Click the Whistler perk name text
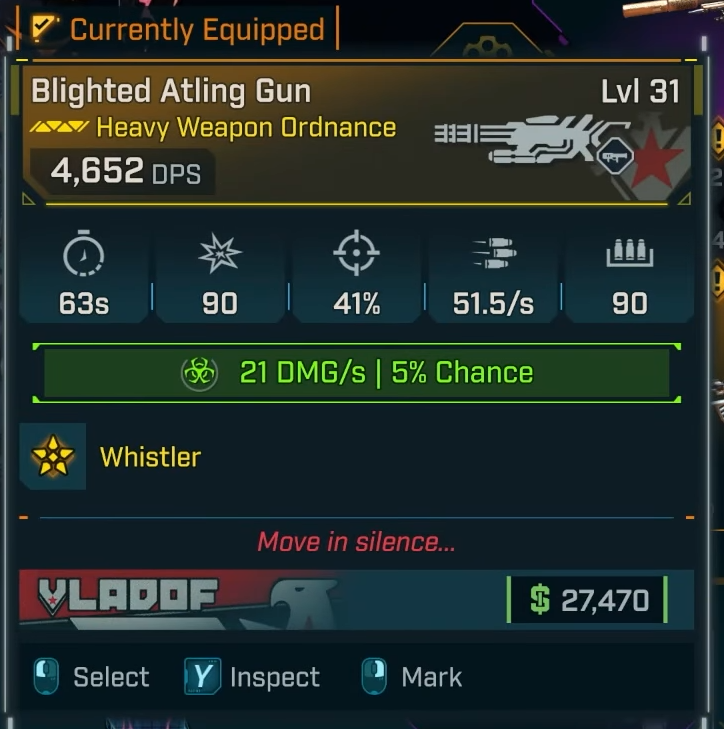Viewport: 724px width, 729px height. [150, 457]
